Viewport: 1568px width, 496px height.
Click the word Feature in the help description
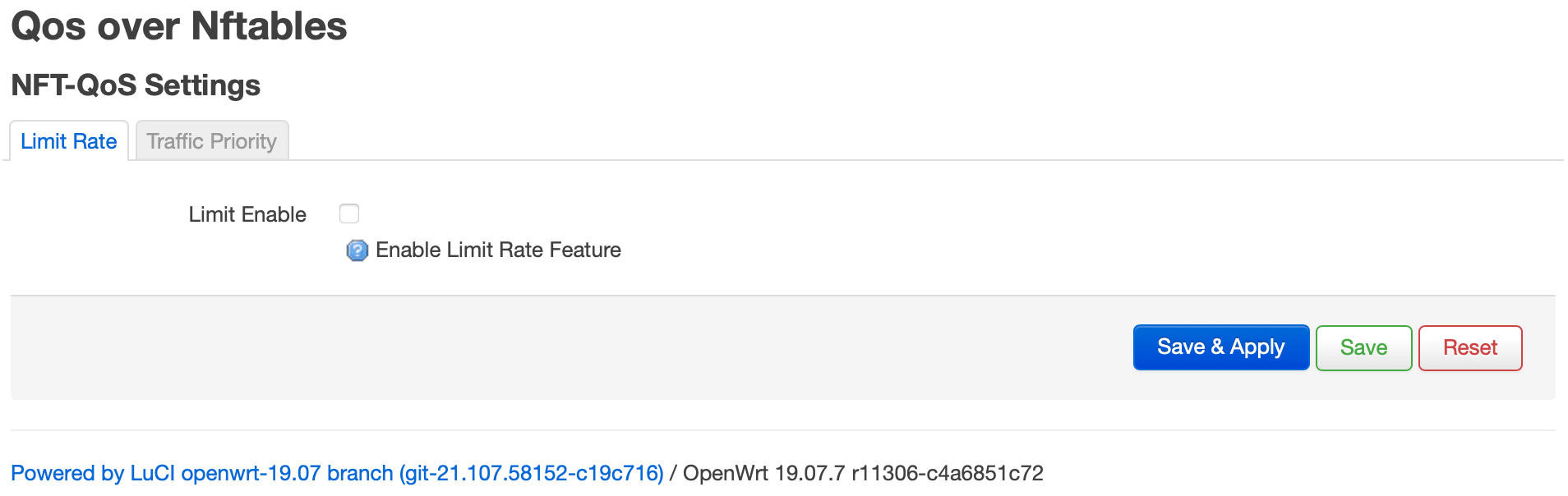[x=585, y=250]
